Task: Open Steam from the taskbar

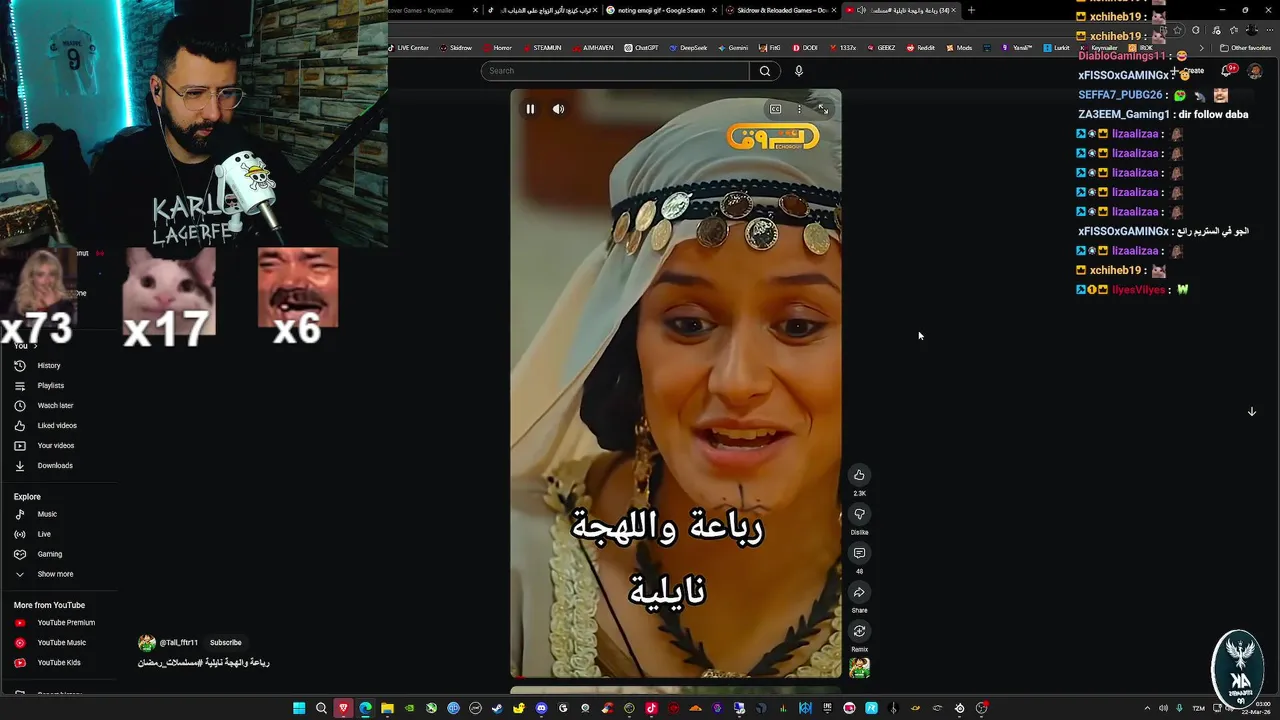Action: tap(497, 708)
